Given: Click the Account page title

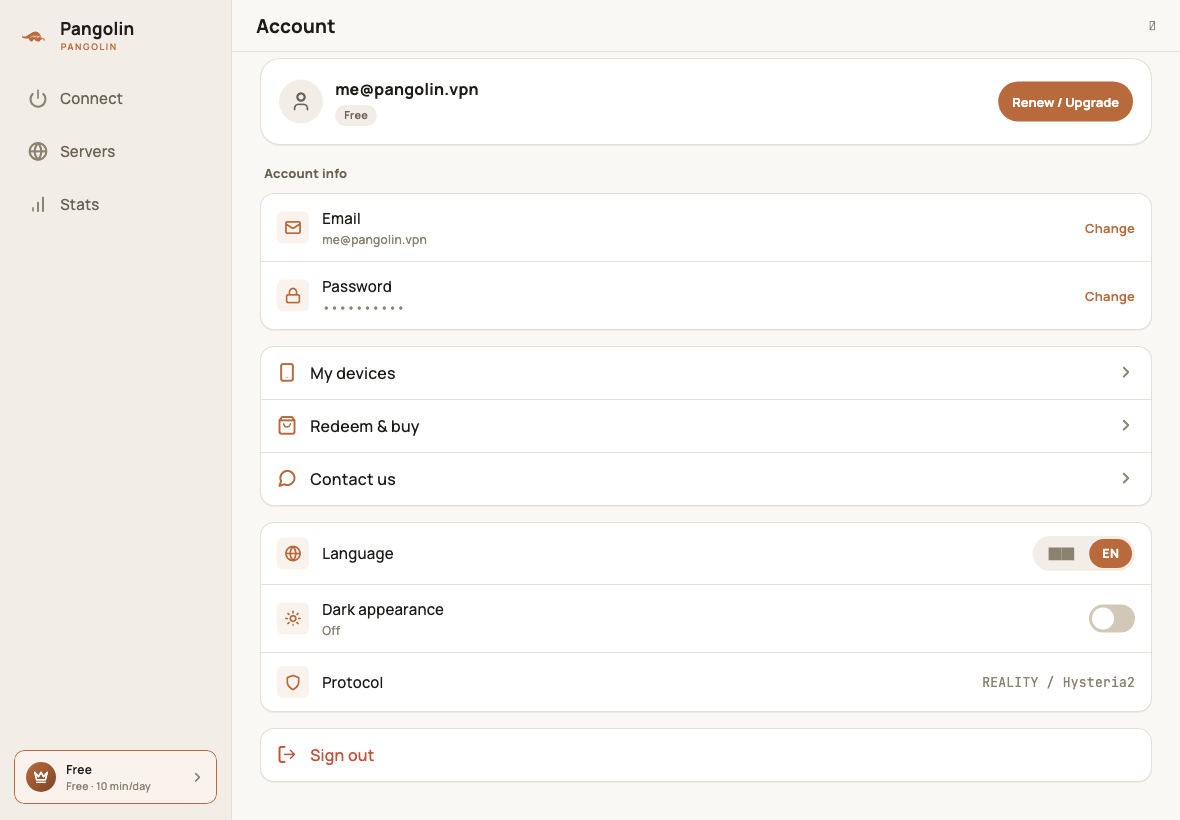Looking at the screenshot, I should pyautogui.click(x=295, y=26).
